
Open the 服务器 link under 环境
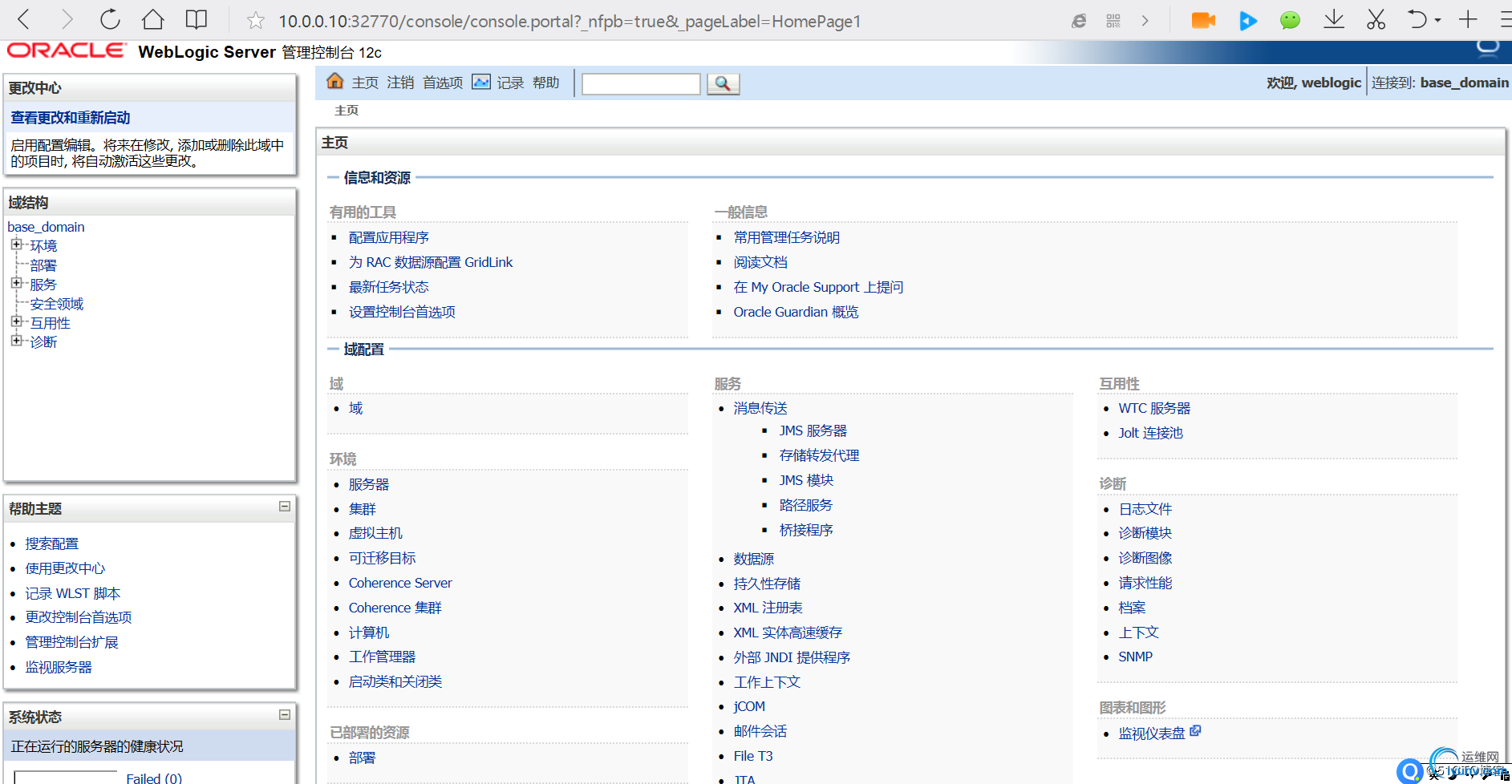(369, 484)
